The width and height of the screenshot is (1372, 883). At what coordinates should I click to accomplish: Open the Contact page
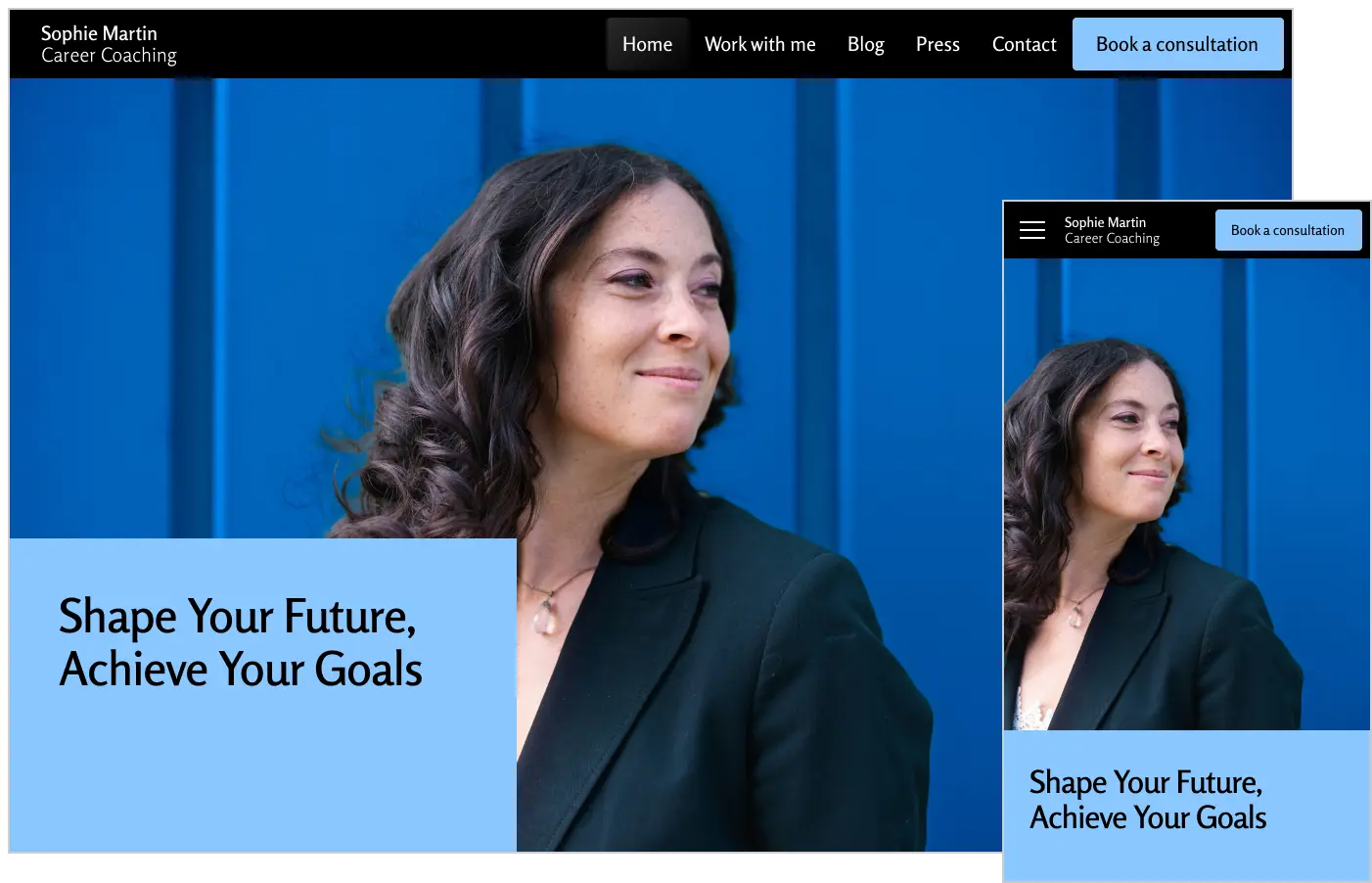click(1024, 44)
